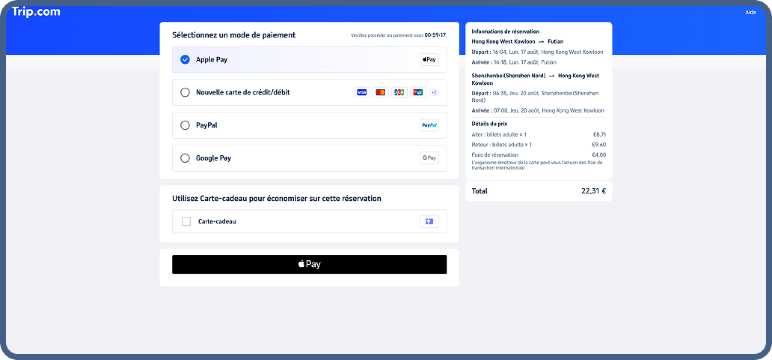
Task: Show the +2 more card types badge
Action: pos(434,93)
